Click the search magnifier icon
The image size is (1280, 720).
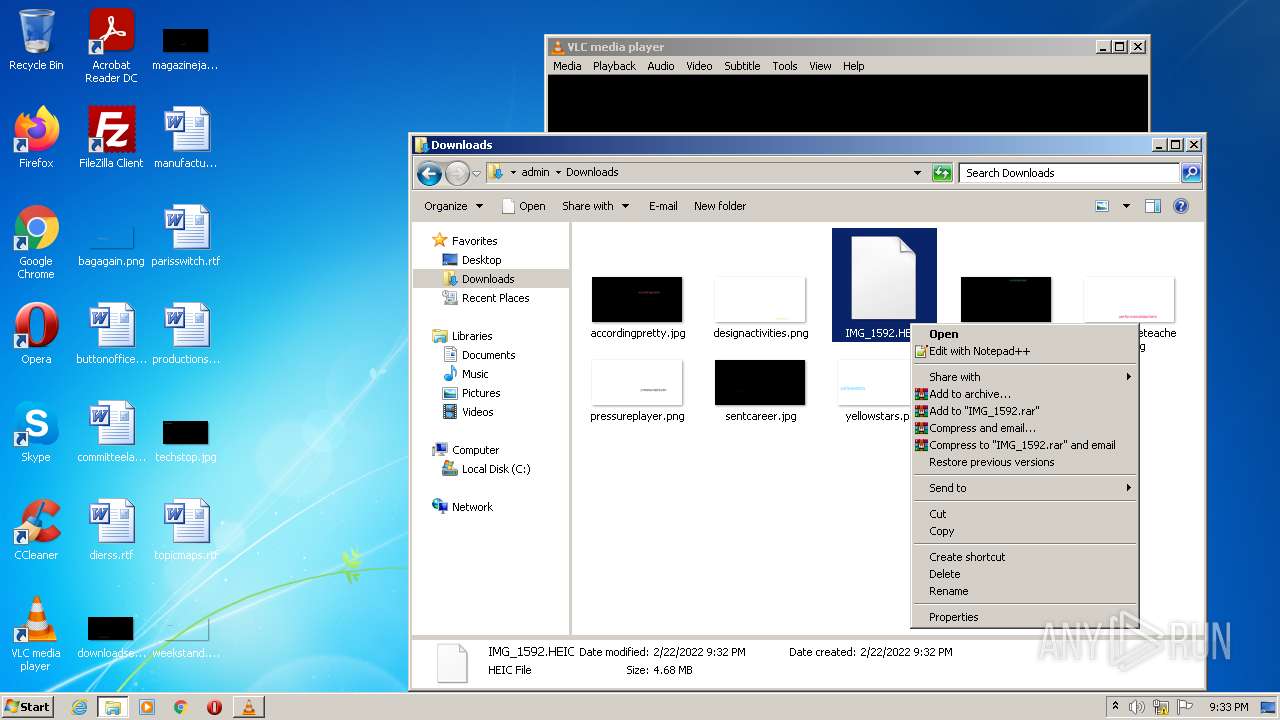(x=1190, y=173)
